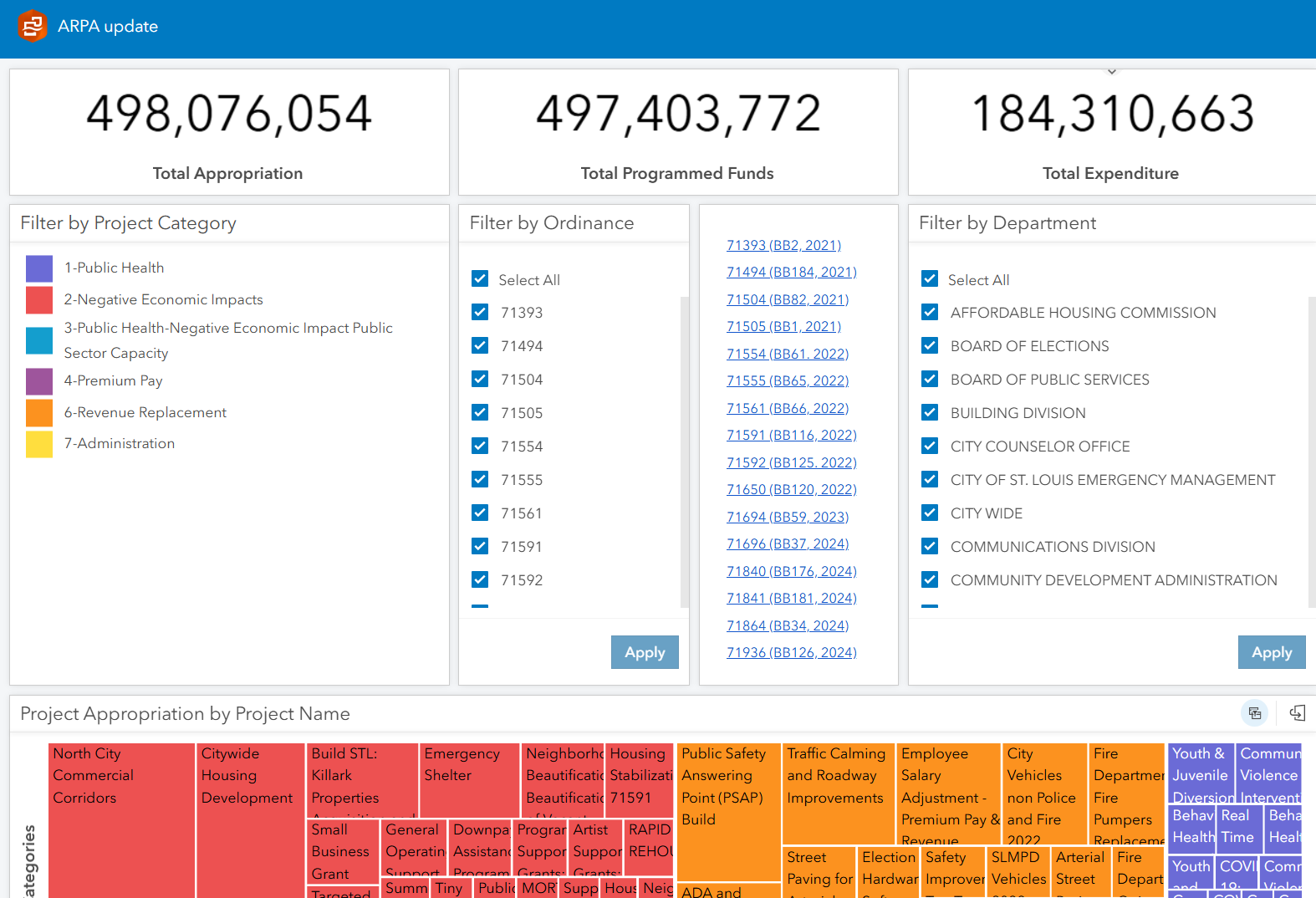Toggle the CITY WIDE department checkbox
The height and width of the screenshot is (898, 1316).
930,513
